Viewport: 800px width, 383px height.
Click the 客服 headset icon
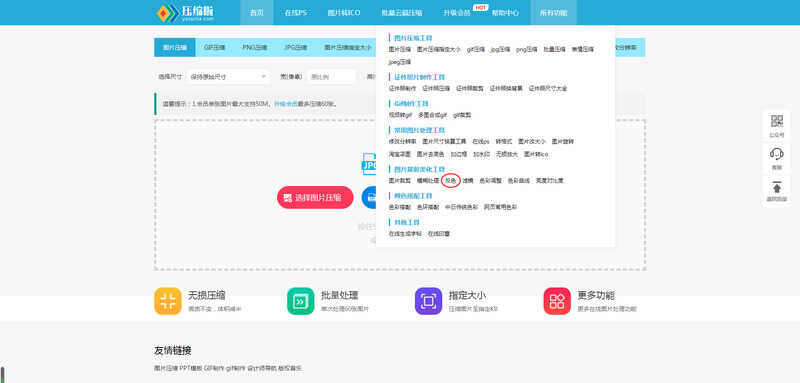[777, 154]
